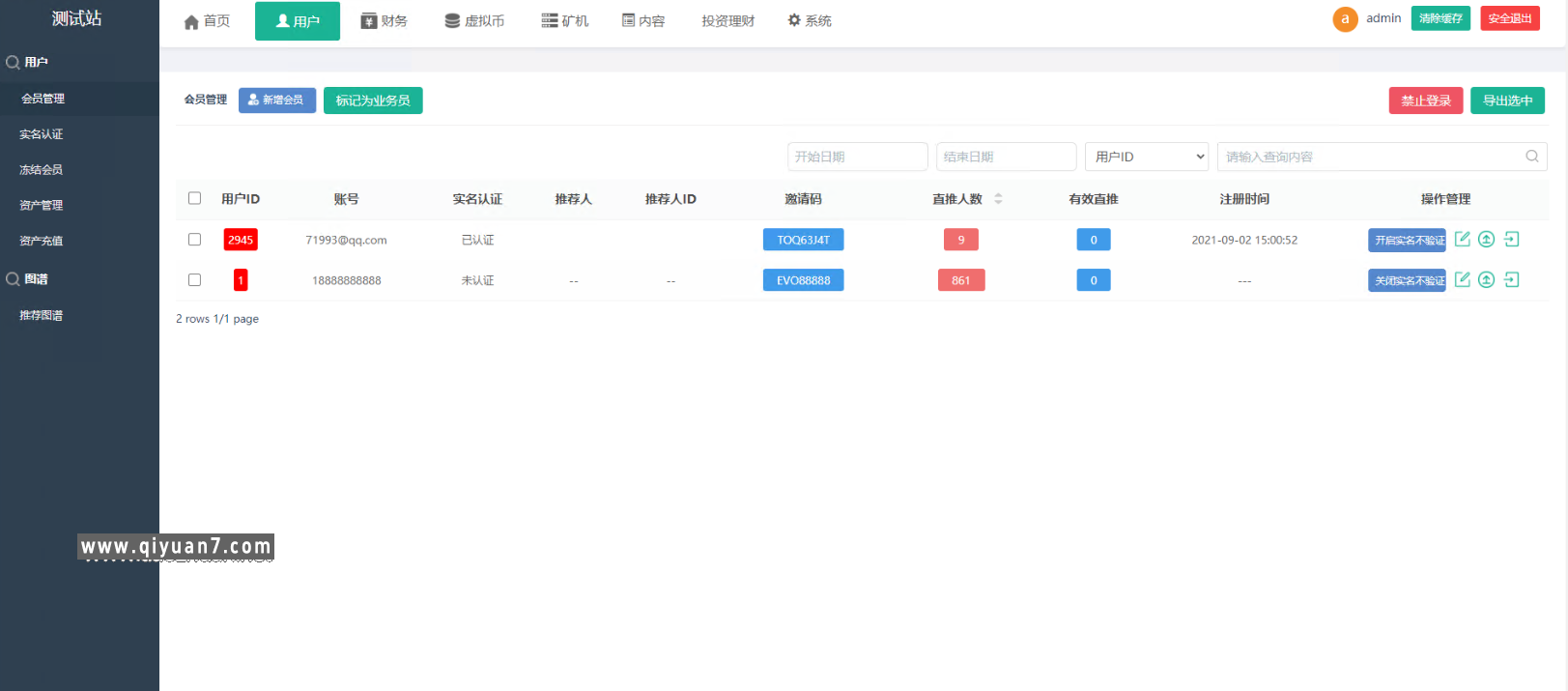Click login-arrow icon for account 18888888888
The height and width of the screenshot is (691, 1568).
coord(1512,279)
